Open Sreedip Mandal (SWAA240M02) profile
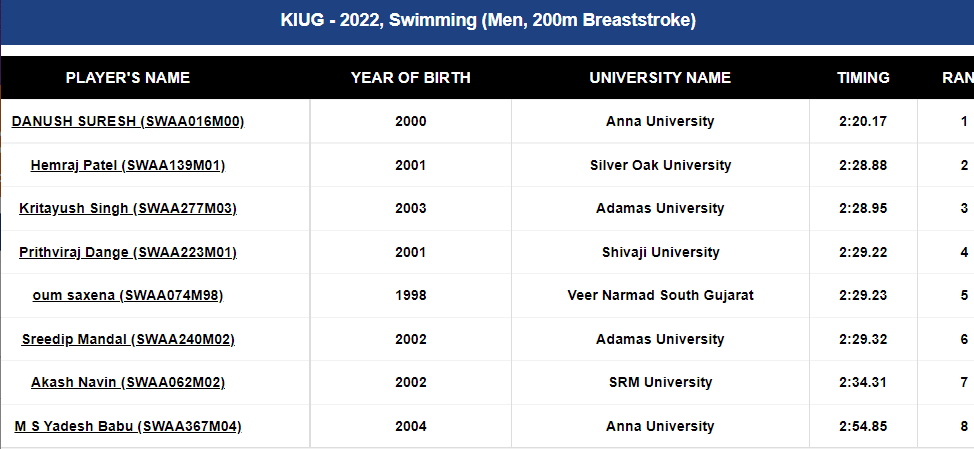The image size is (974, 449). click(x=128, y=339)
